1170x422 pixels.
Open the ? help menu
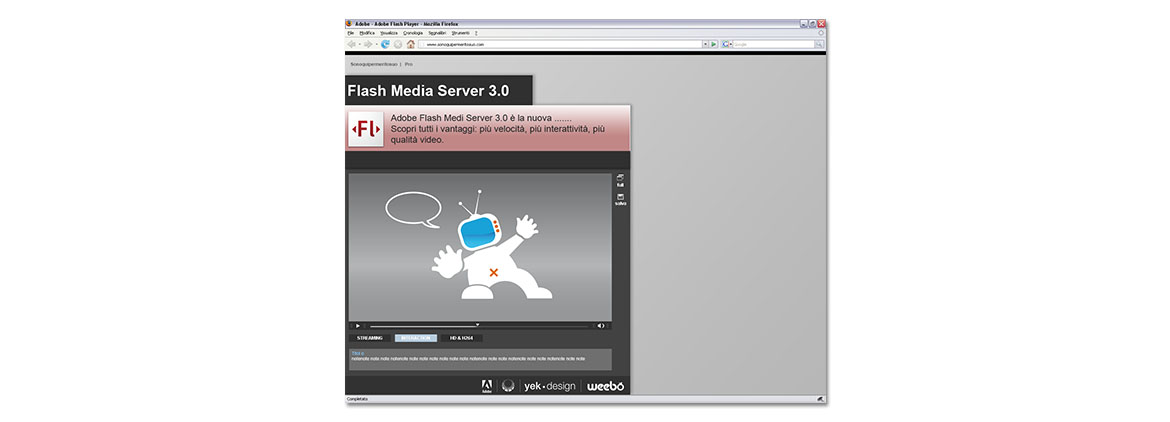[476, 33]
